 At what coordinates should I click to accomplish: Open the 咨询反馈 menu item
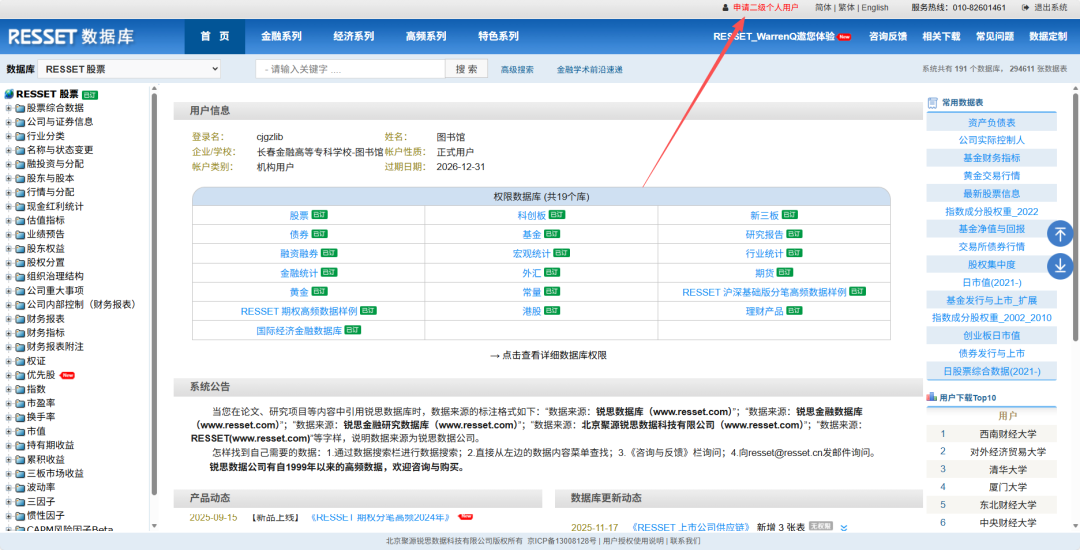click(x=888, y=36)
